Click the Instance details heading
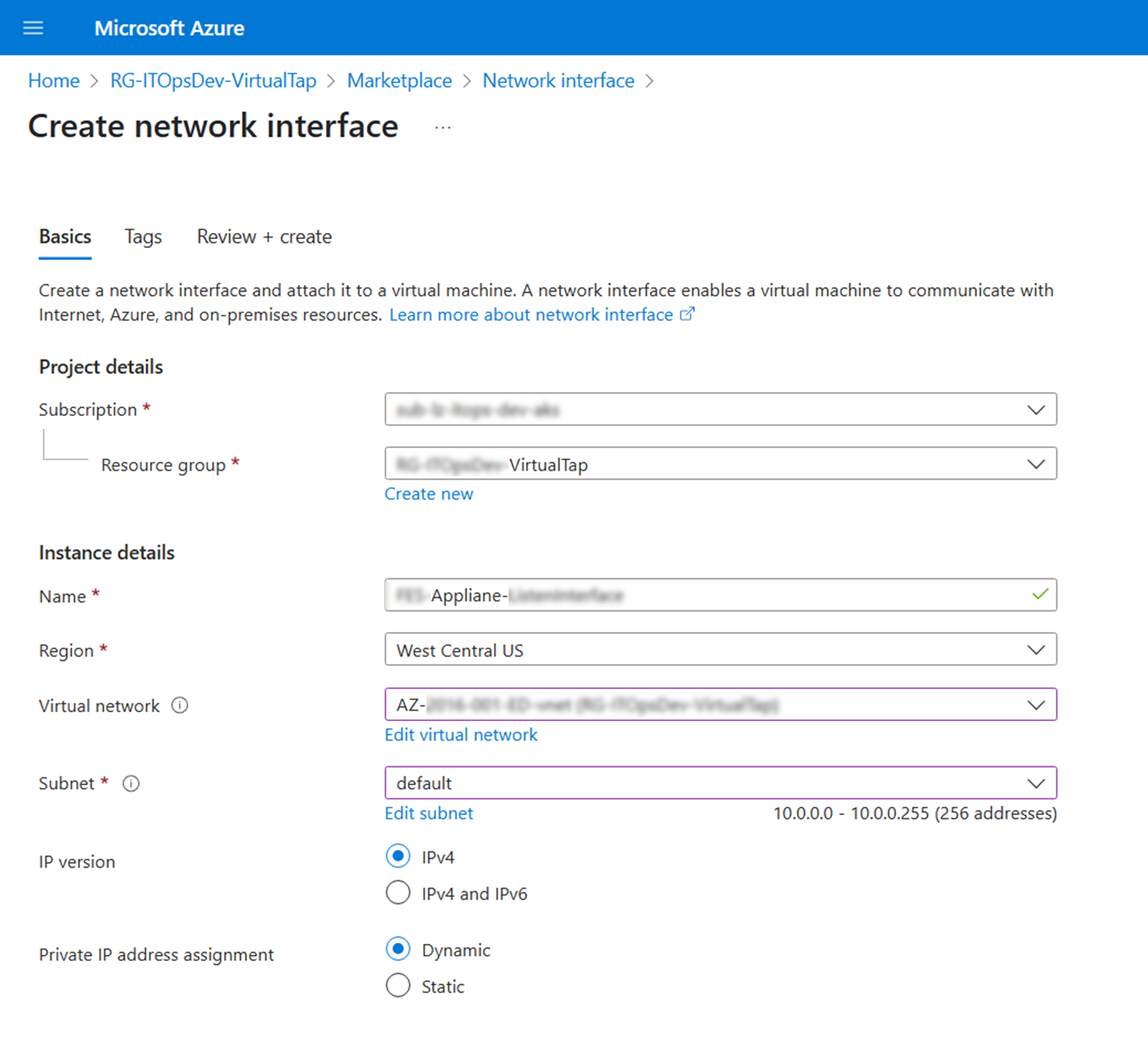Screen dimensions: 1148x1058 [107, 553]
